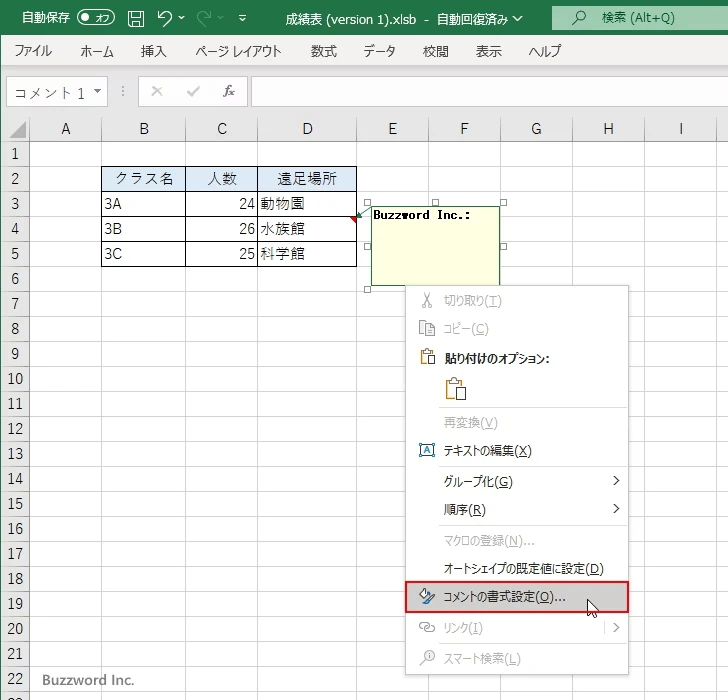Click the Redo arrow icon
Screen dimensions: 728x700
203,19
